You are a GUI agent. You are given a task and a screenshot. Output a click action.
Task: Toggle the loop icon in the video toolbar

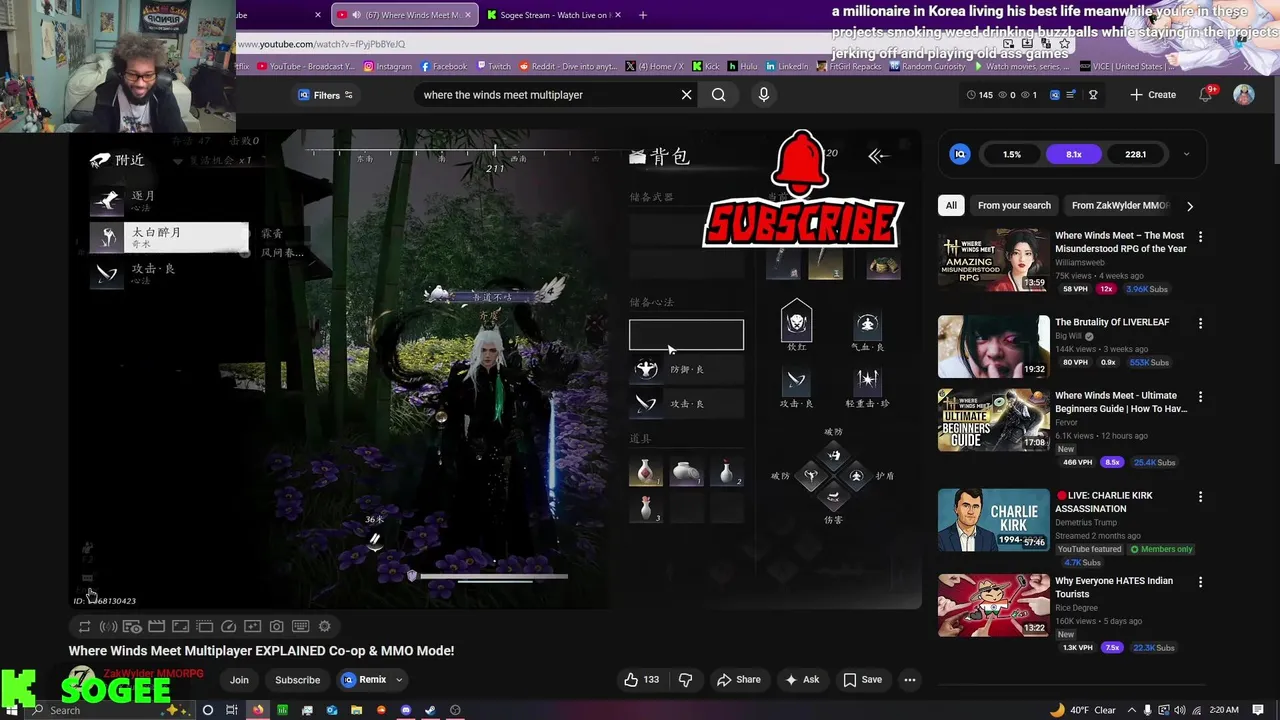[85, 627]
